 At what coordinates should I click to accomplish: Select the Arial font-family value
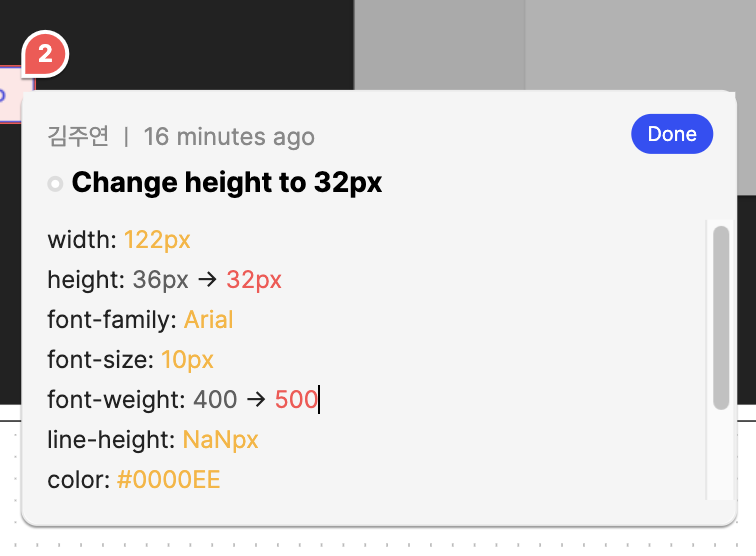[x=208, y=320]
